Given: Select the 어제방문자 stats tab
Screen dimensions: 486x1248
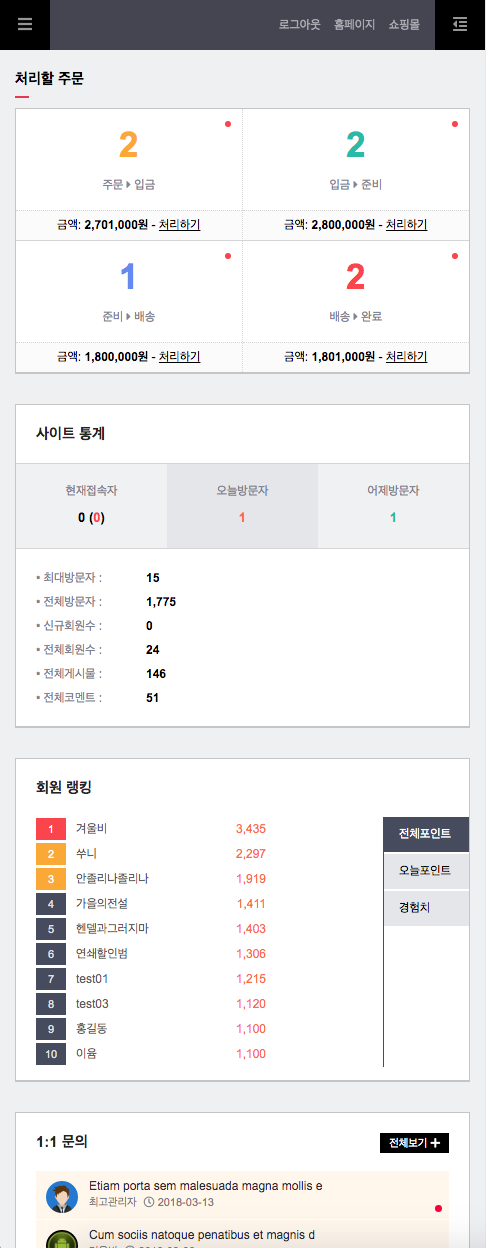Looking at the screenshot, I should [x=393, y=506].
